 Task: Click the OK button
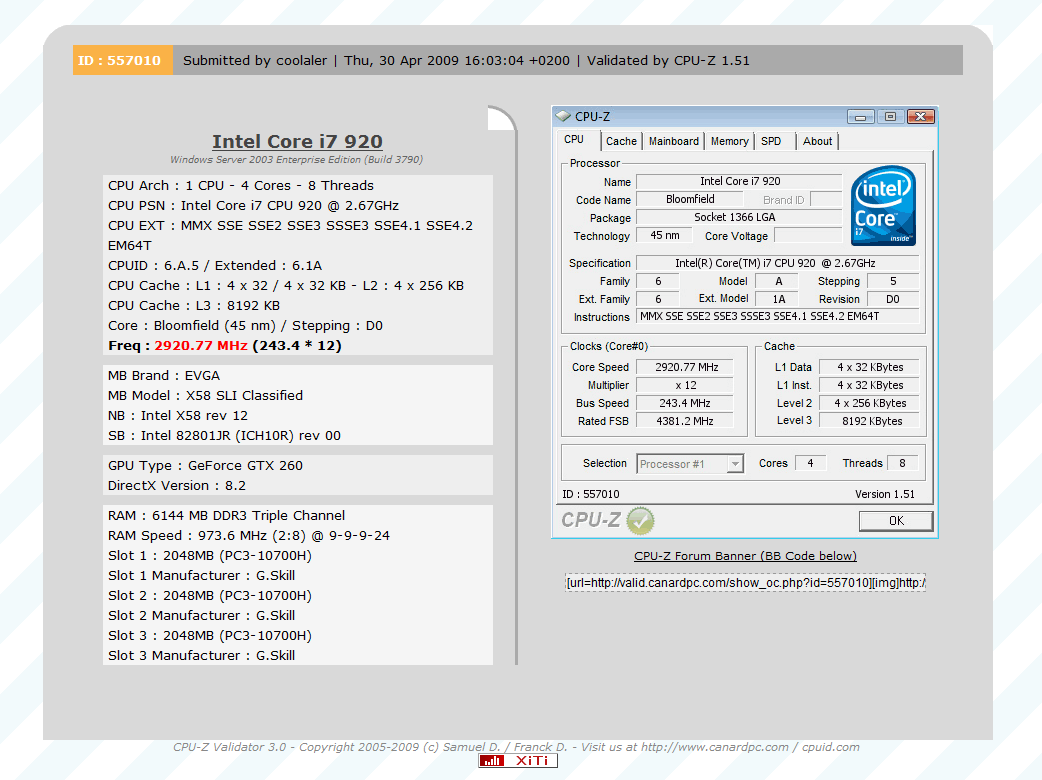point(896,521)
